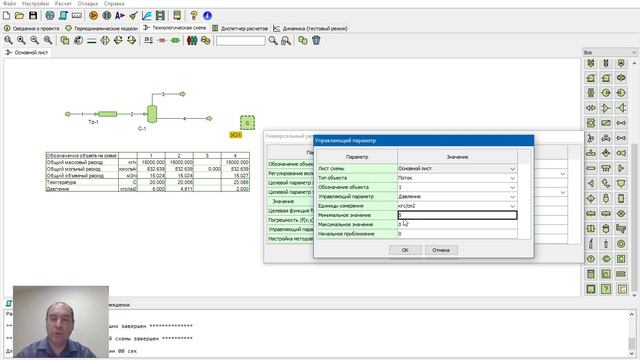Open the blue info about icon
Screen dimensions: 640x360
[207, 16]
